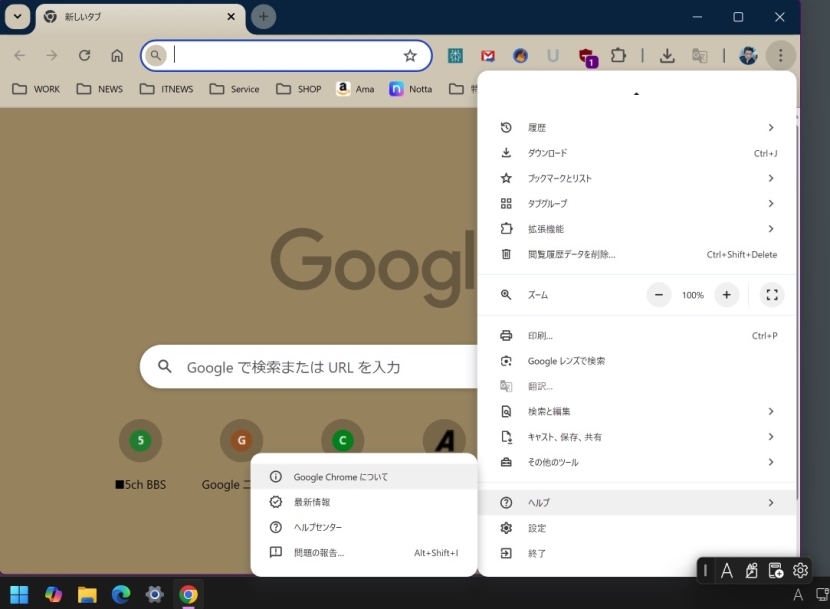Open the Gmail checker extension icon
The width and height of the screenshot is (830, 609).
pyautogui.click(x=488, y=56)
